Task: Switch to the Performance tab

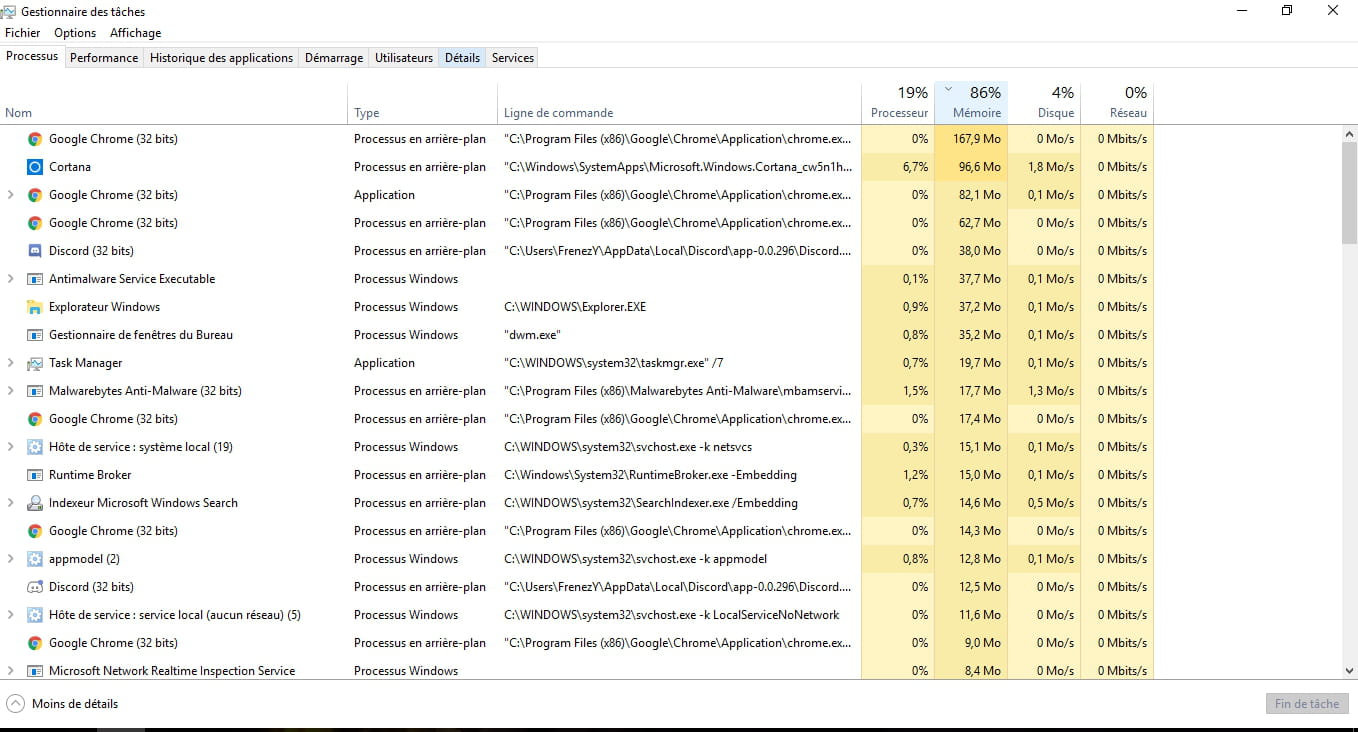Action: point(104,58)
